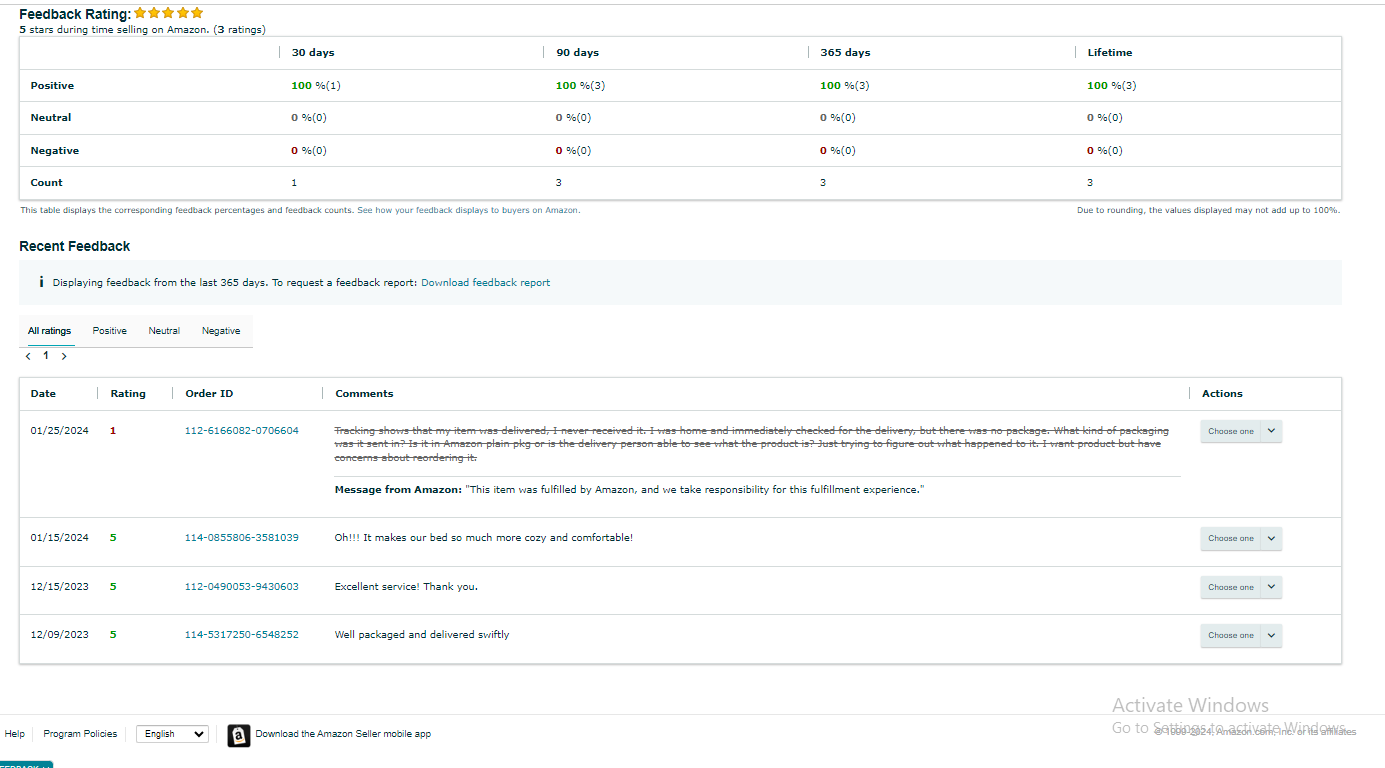View order 112-0490053-9430603
The width and height of the screenshot is (1385, 768).
[x=242, y=587]
